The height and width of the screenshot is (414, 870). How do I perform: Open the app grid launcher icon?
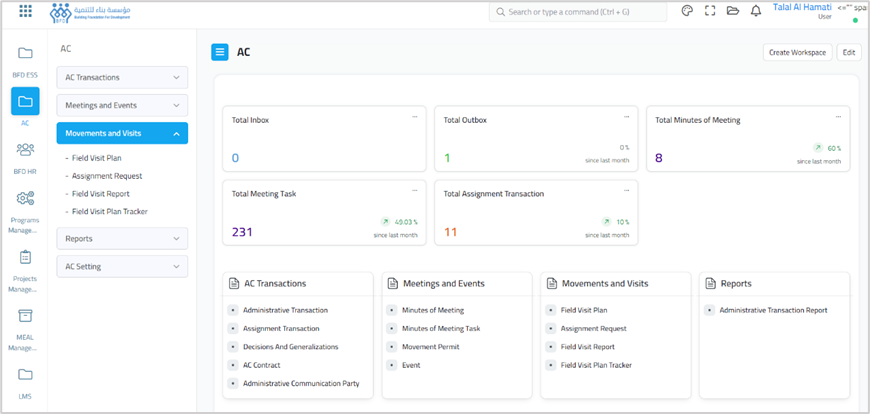coord(25,12)
